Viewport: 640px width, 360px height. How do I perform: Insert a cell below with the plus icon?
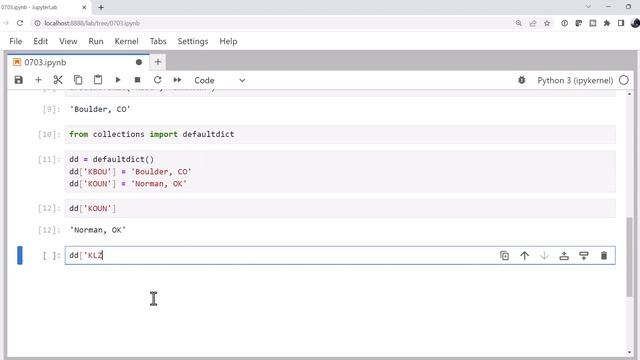point(38,80)
